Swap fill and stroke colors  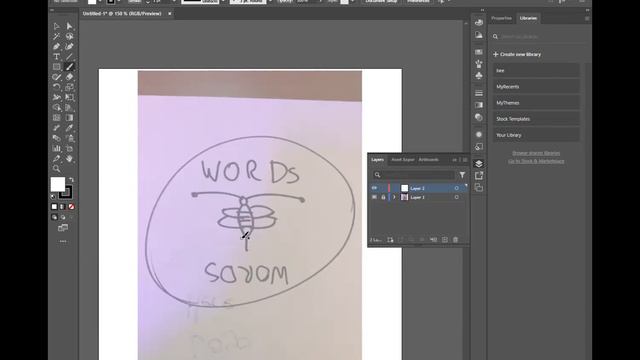click(x=71, y=180)
